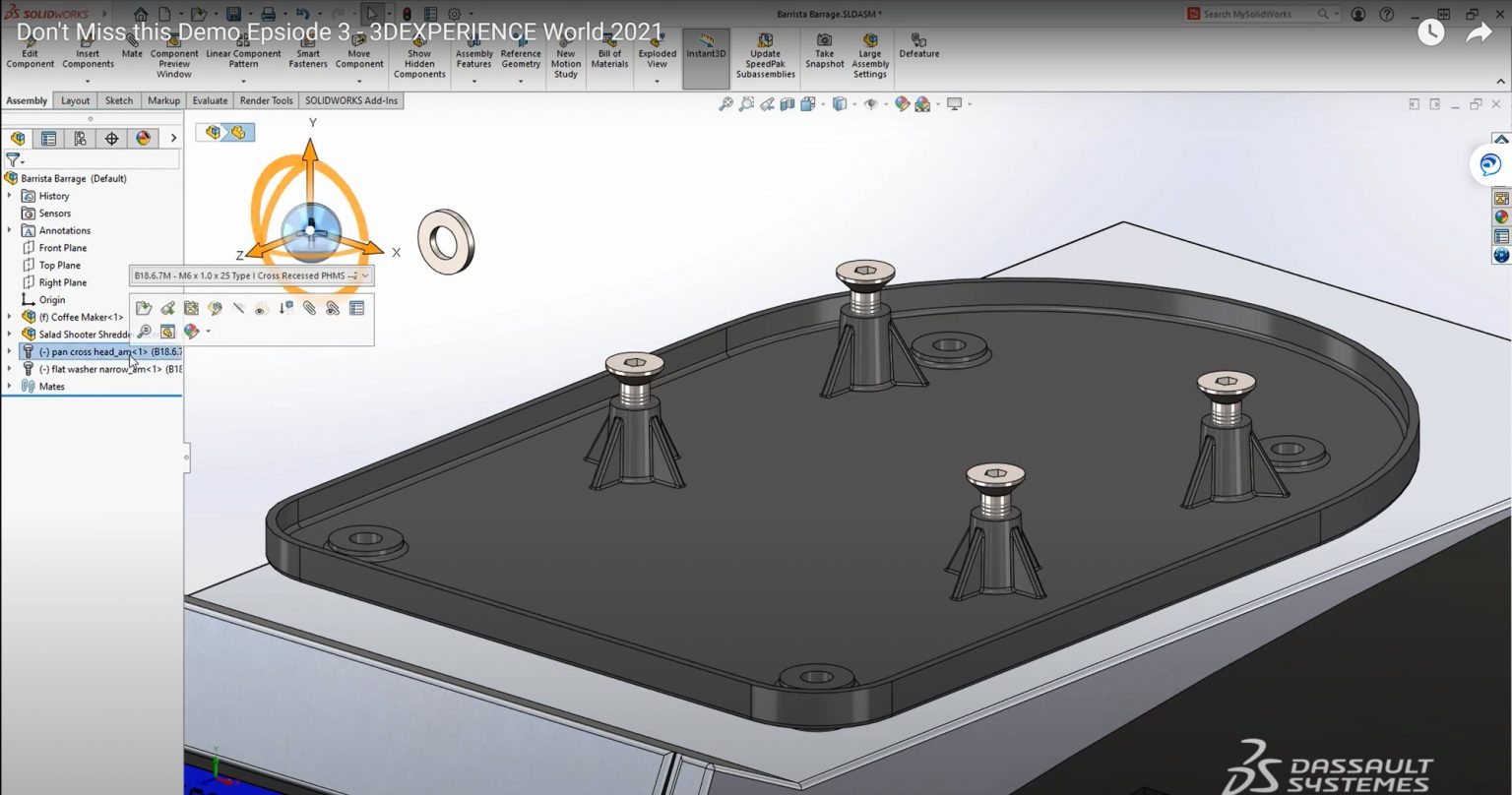1512x795 pixels.
Task: Open the Component Preview Window
Action: 174,57
